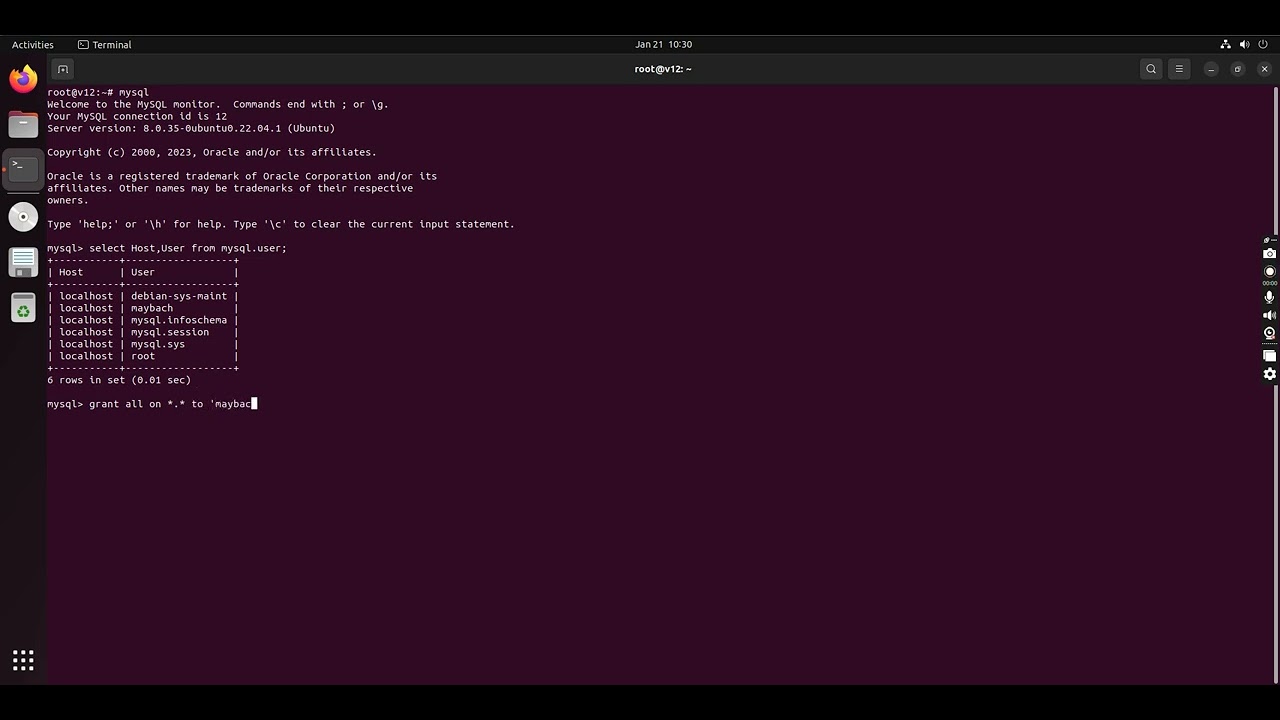Viewport: 1280px width, 720px height.
Task: Click the 'mysql.session' user cell
Action: point(170,332)
